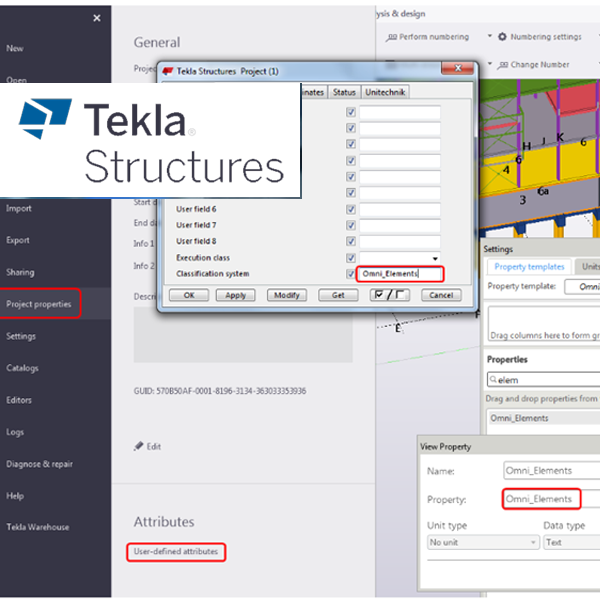Image resolution: width=600 pixels, height=600 pixels.
Task: Click the Property template combo box
Action: [582, 287]
